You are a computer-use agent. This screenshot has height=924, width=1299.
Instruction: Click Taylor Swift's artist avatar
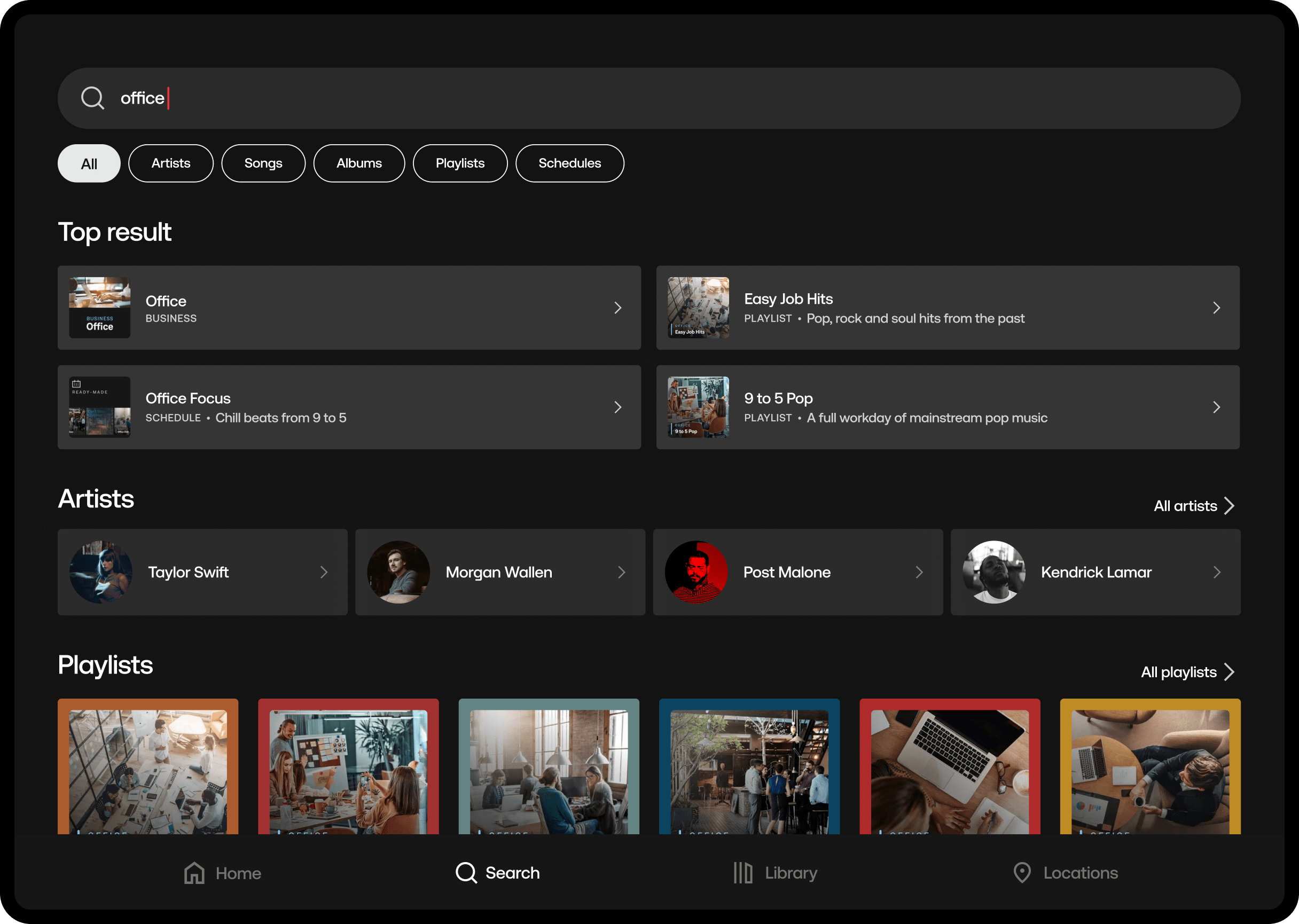coord(101,573)
